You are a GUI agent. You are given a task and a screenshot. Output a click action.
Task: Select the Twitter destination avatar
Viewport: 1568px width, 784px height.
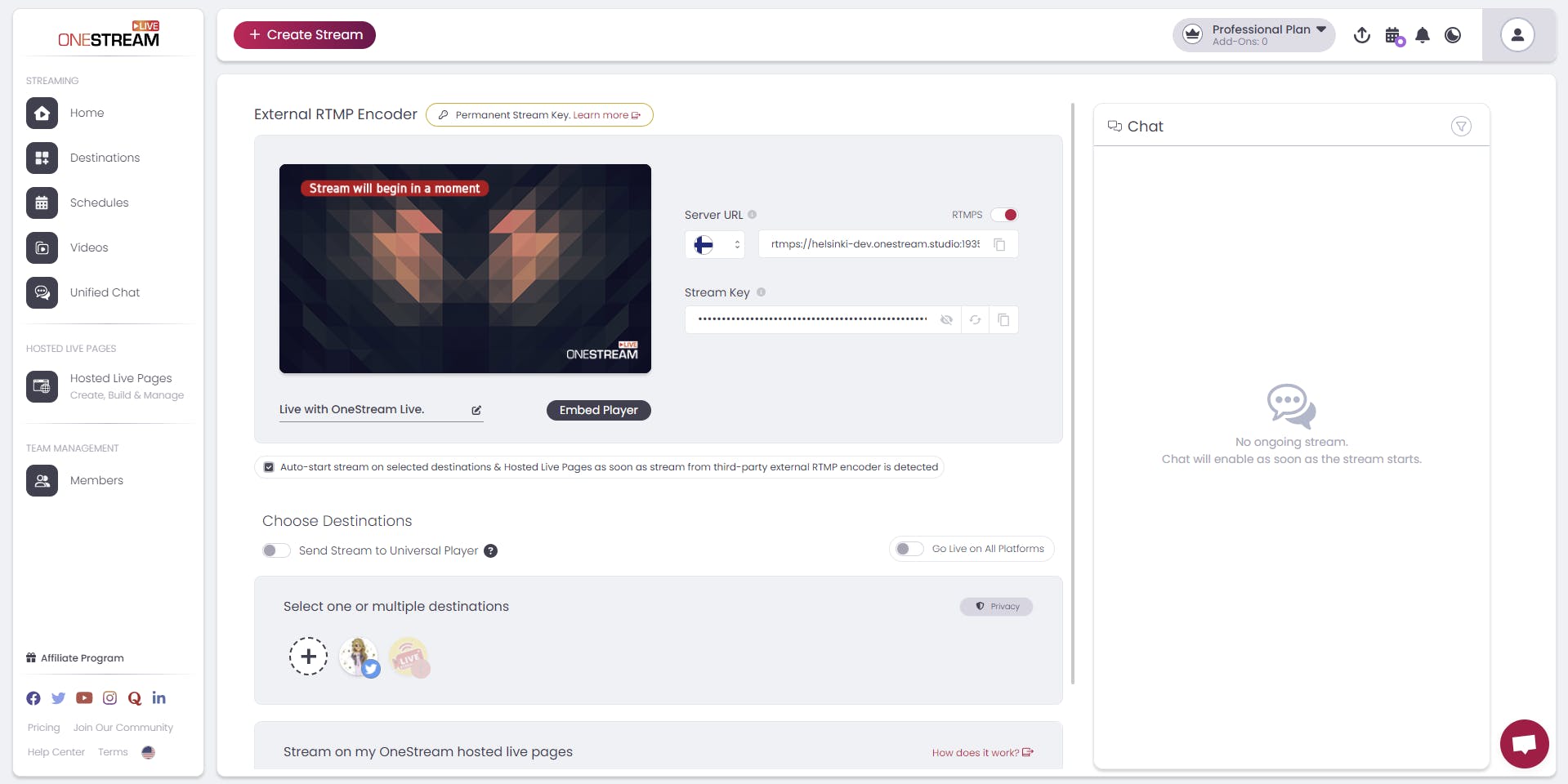(360, 657)
